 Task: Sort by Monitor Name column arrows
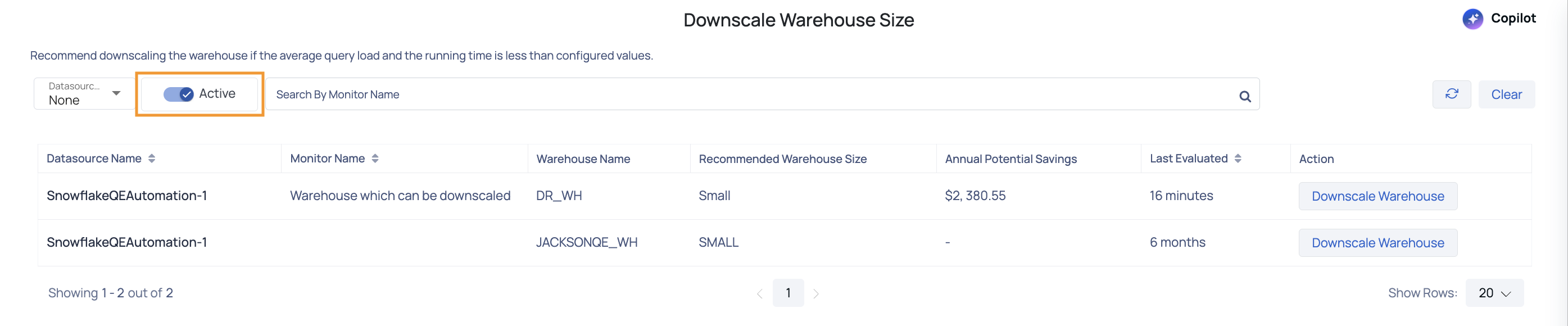[375, 158]
